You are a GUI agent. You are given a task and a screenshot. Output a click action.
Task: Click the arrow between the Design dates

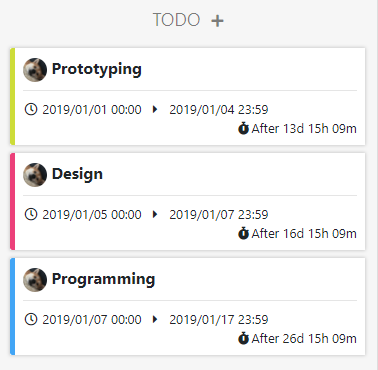[x=155, y=214]
